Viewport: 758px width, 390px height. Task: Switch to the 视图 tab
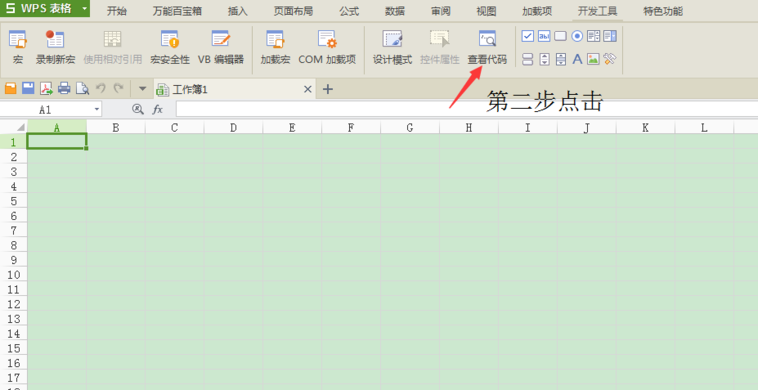pyautogui.click(x=486, y=11)
